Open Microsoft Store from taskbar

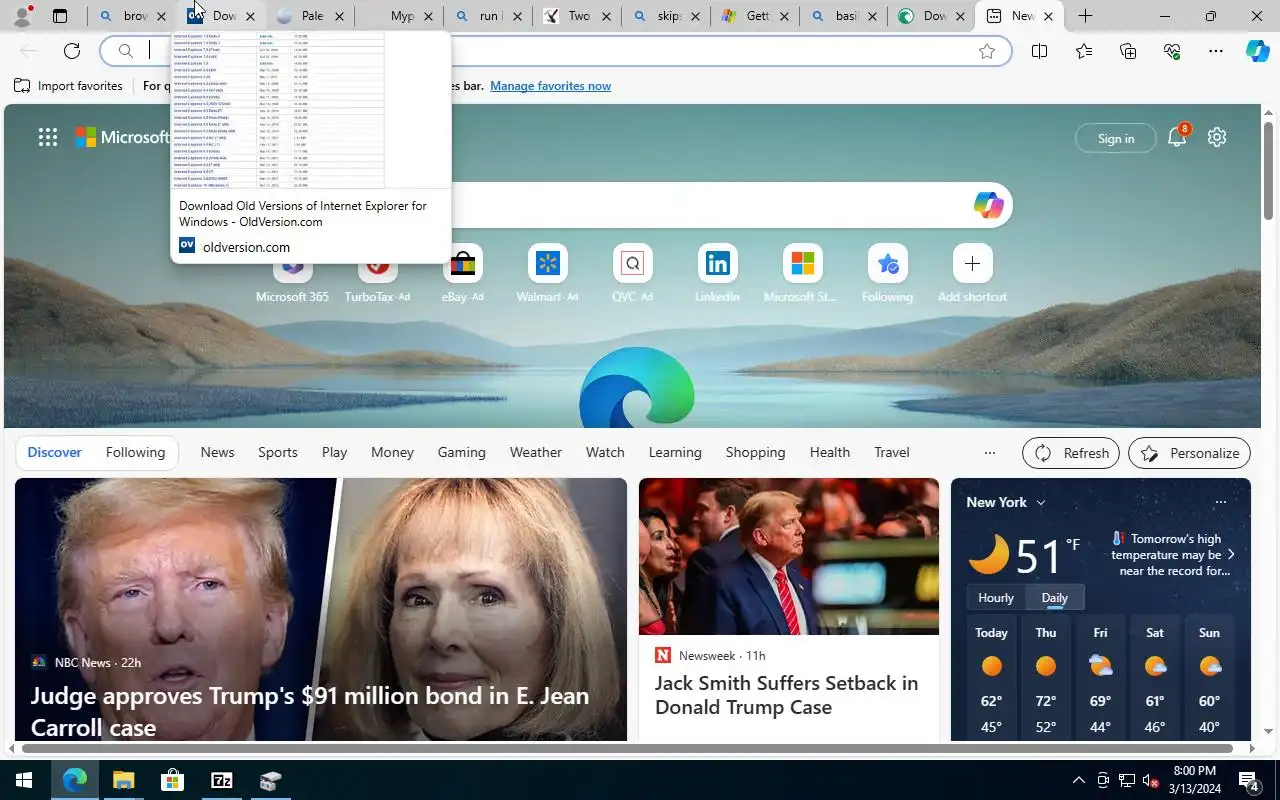pyautogui.click(x=172, y=780)
